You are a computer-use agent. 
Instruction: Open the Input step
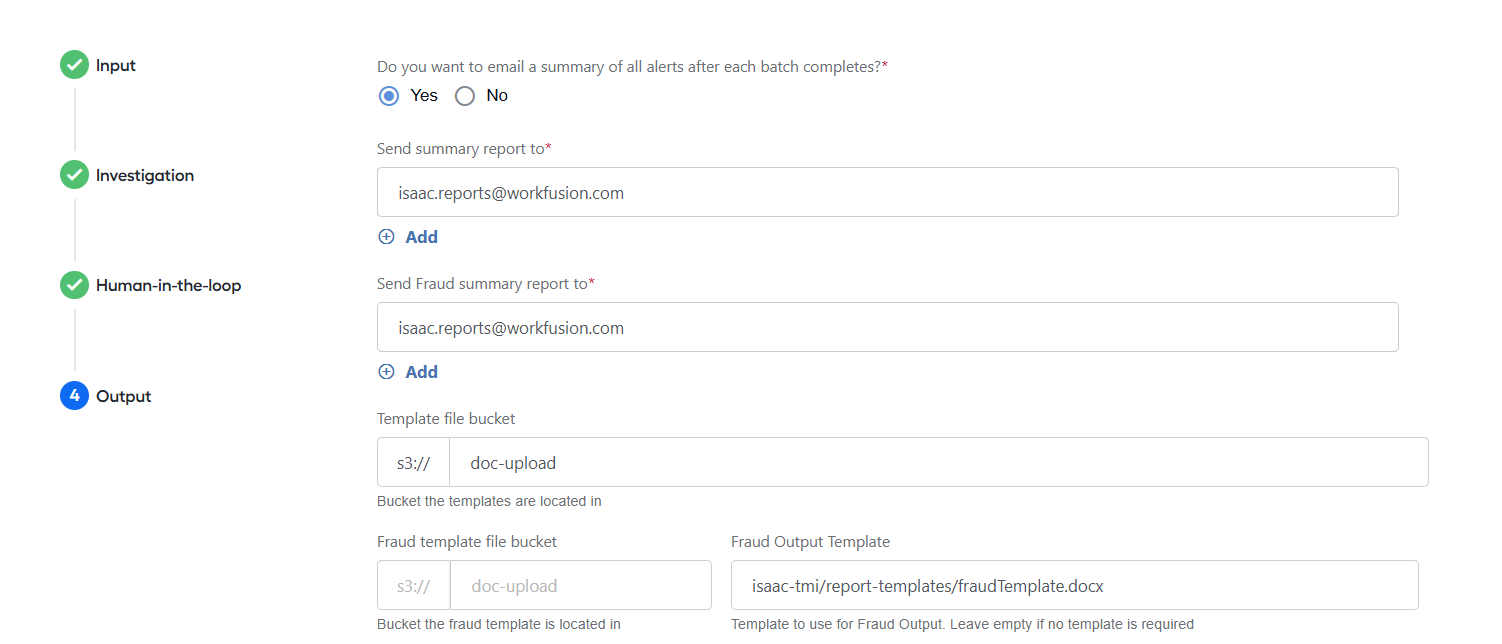(x=116, y=65)
